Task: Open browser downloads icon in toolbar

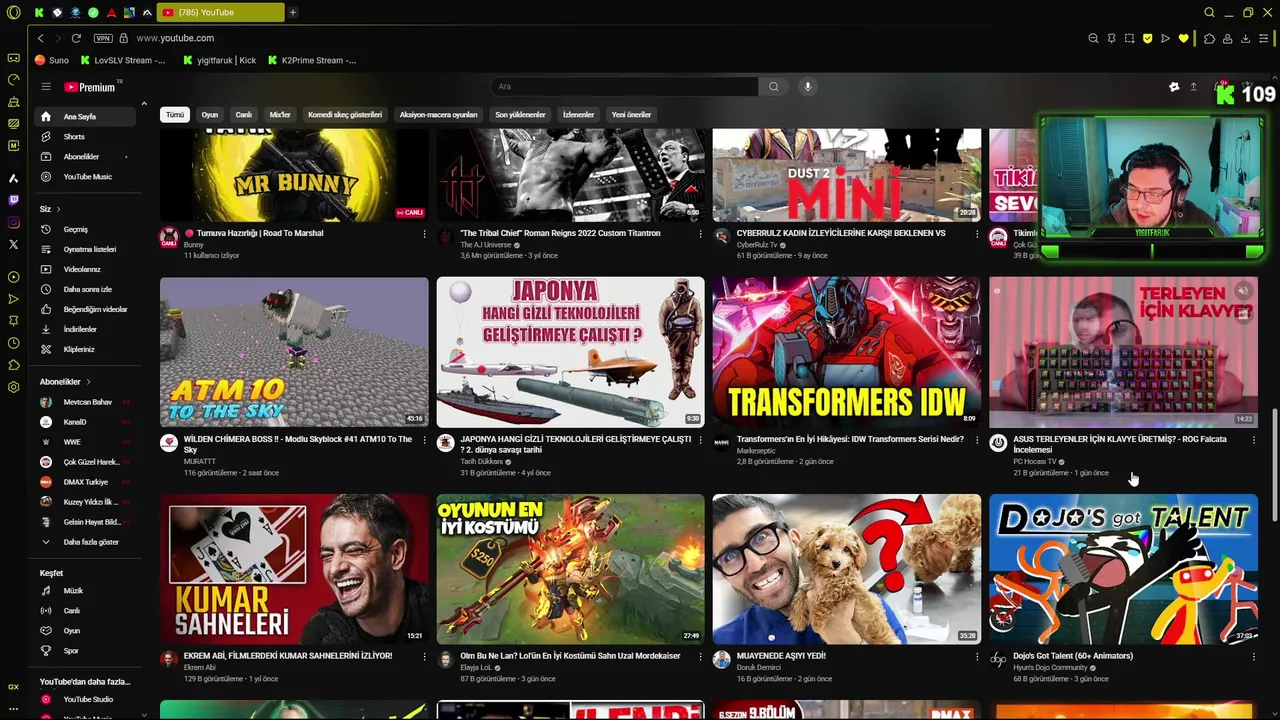Action: pos(1245,38)
